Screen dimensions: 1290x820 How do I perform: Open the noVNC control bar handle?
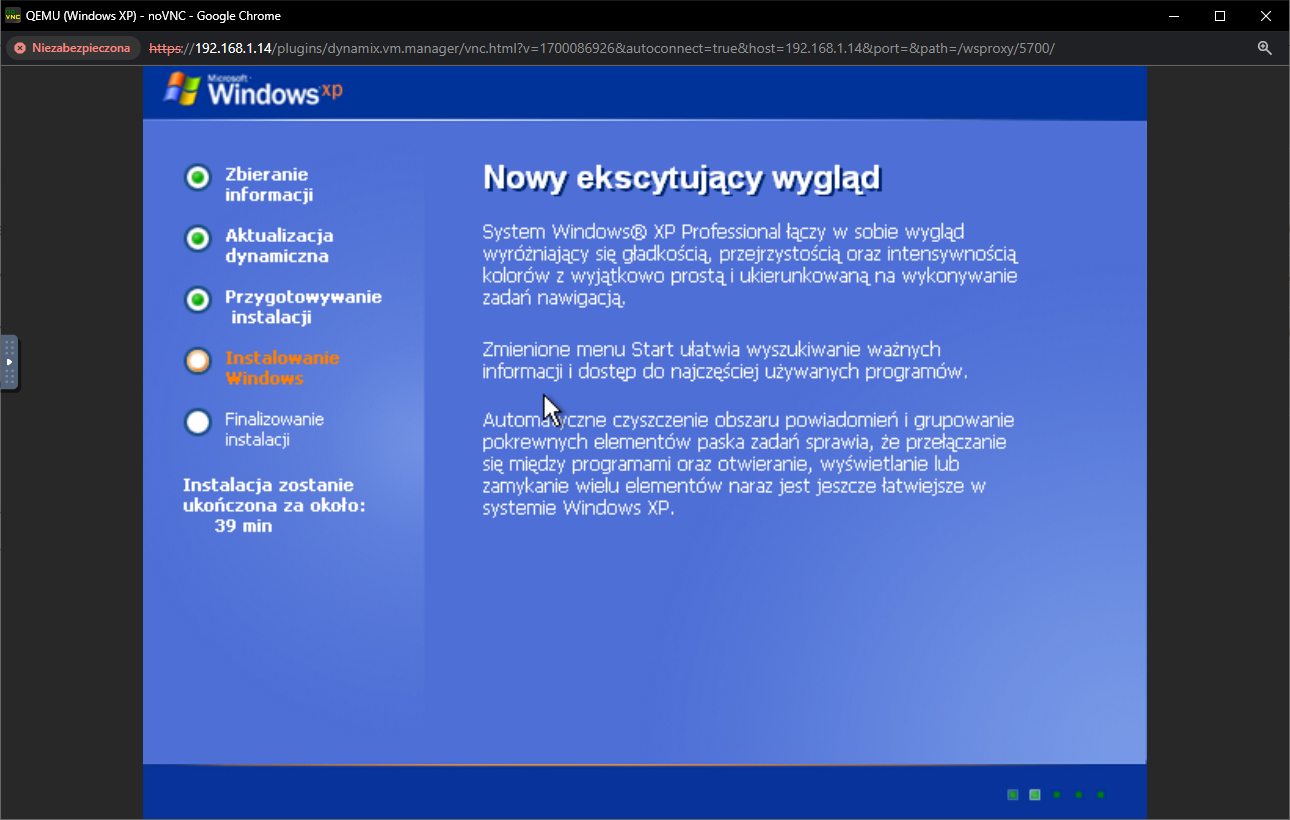pyautogui.click(x=9, y=362)
